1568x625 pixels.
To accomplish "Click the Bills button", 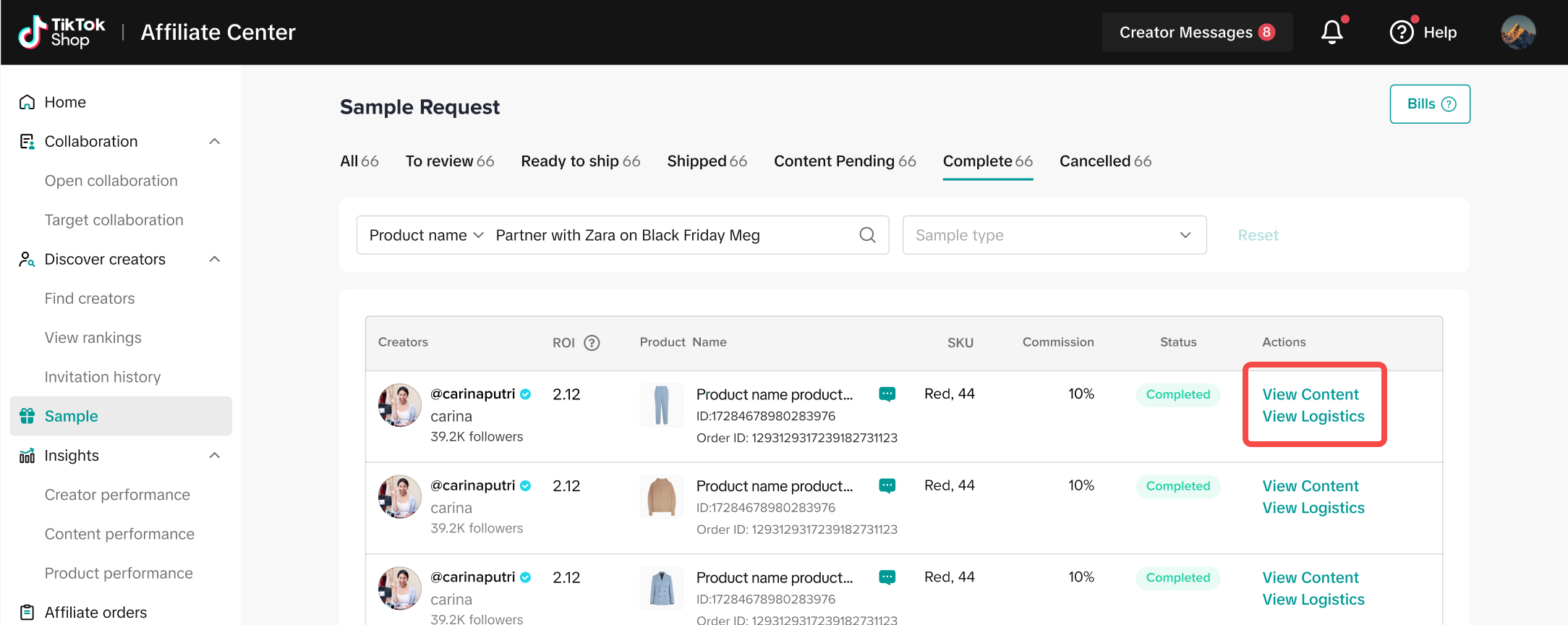I will [x=1429, y=104].
